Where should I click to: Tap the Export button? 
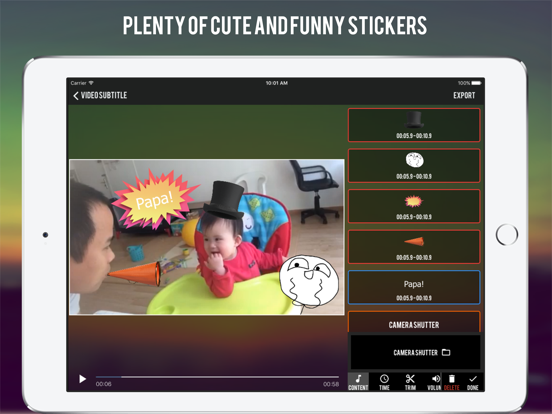point(464,95)
